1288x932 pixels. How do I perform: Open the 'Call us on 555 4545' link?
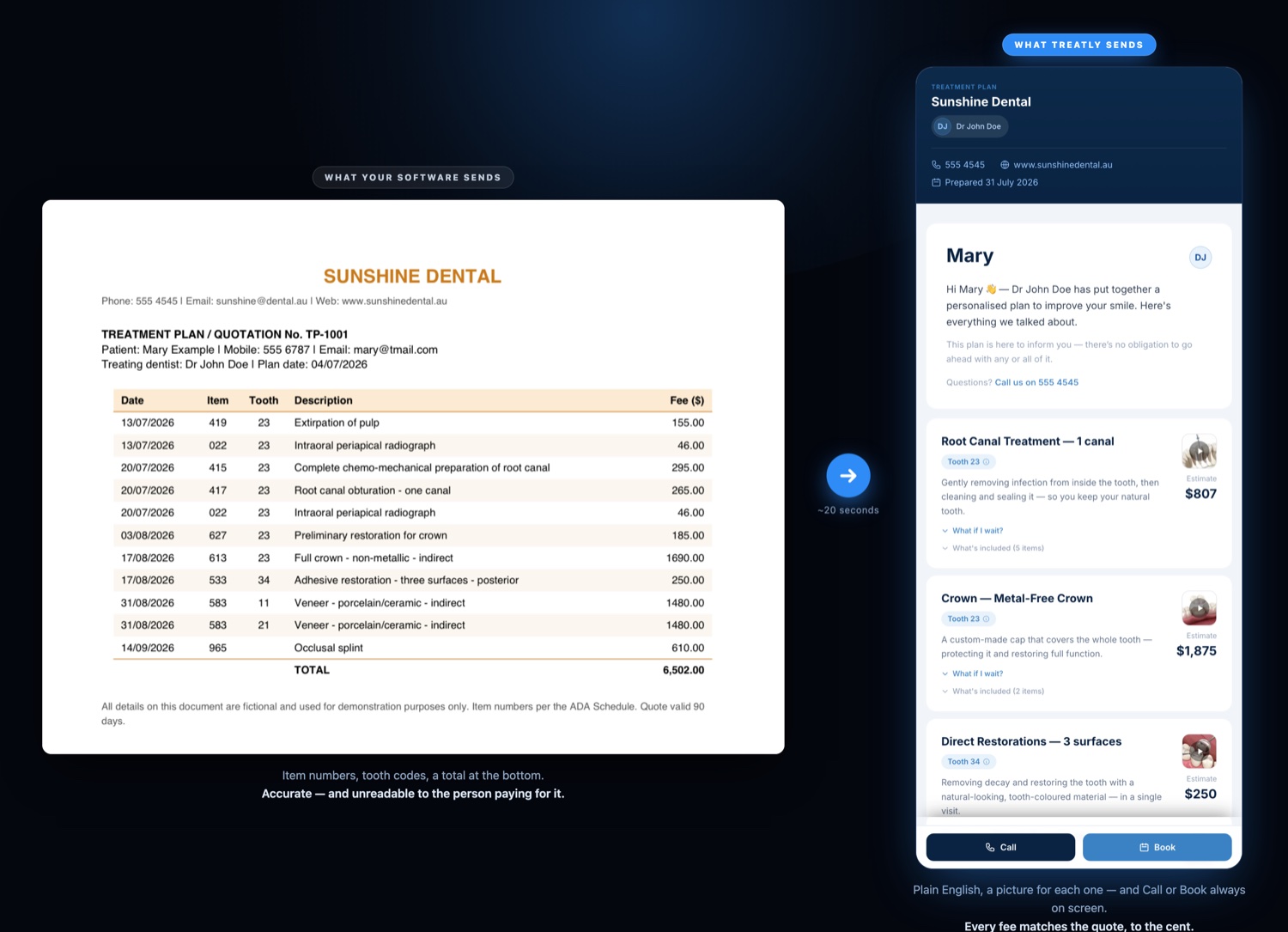click(1036, 382)
